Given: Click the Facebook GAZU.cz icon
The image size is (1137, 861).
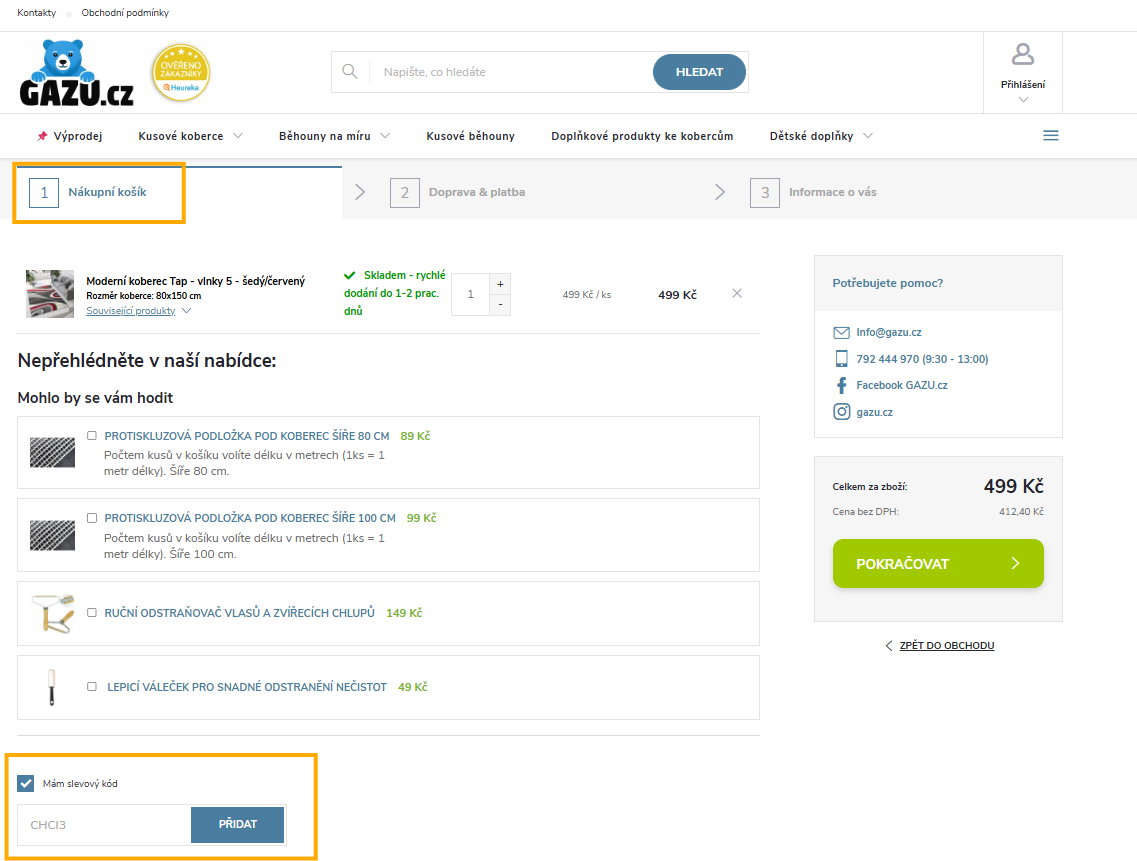Looking at the screenshot, I should [841, 385].
